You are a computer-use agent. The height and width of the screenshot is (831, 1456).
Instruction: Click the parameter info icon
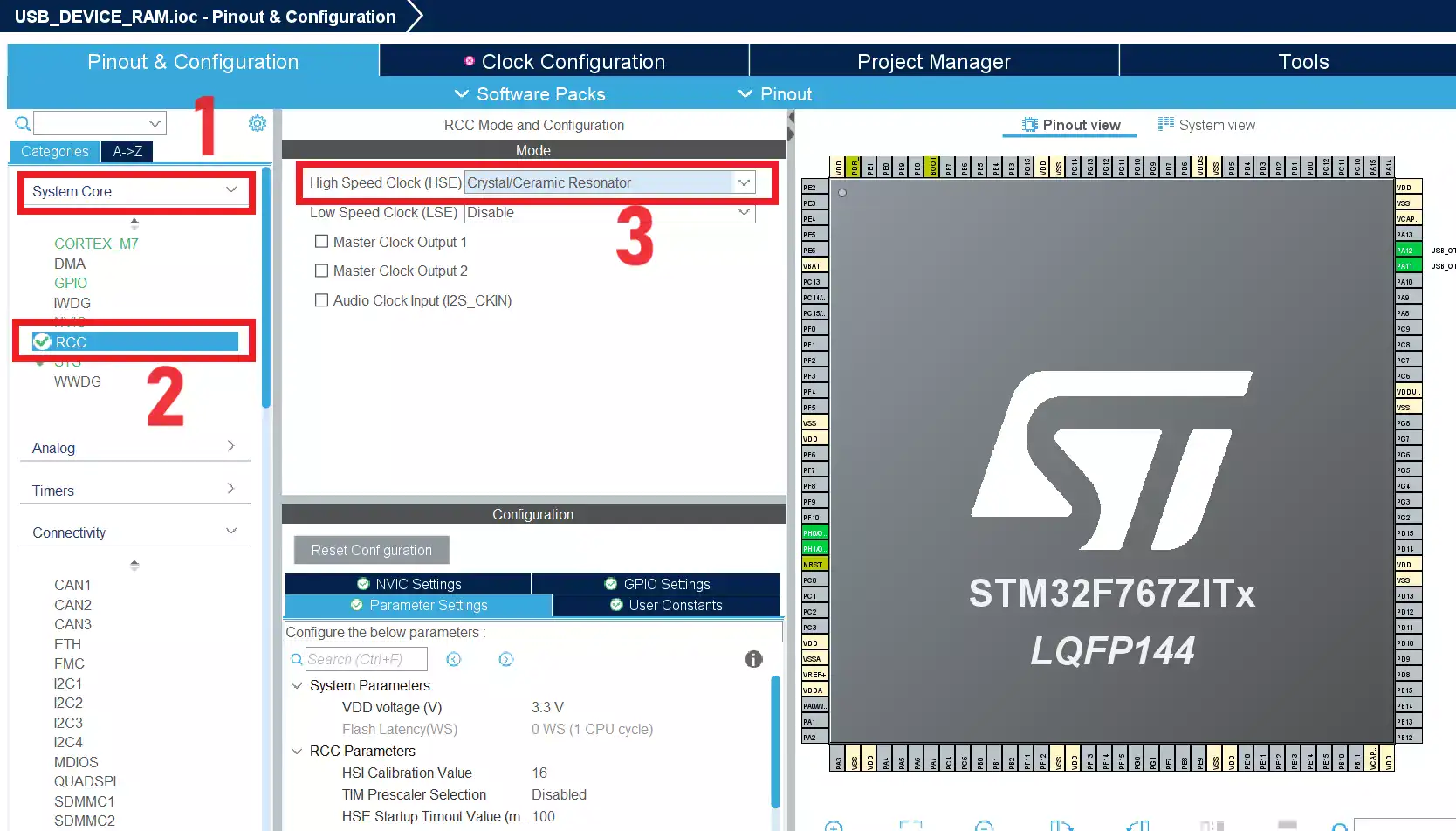[x=753, y=659]
